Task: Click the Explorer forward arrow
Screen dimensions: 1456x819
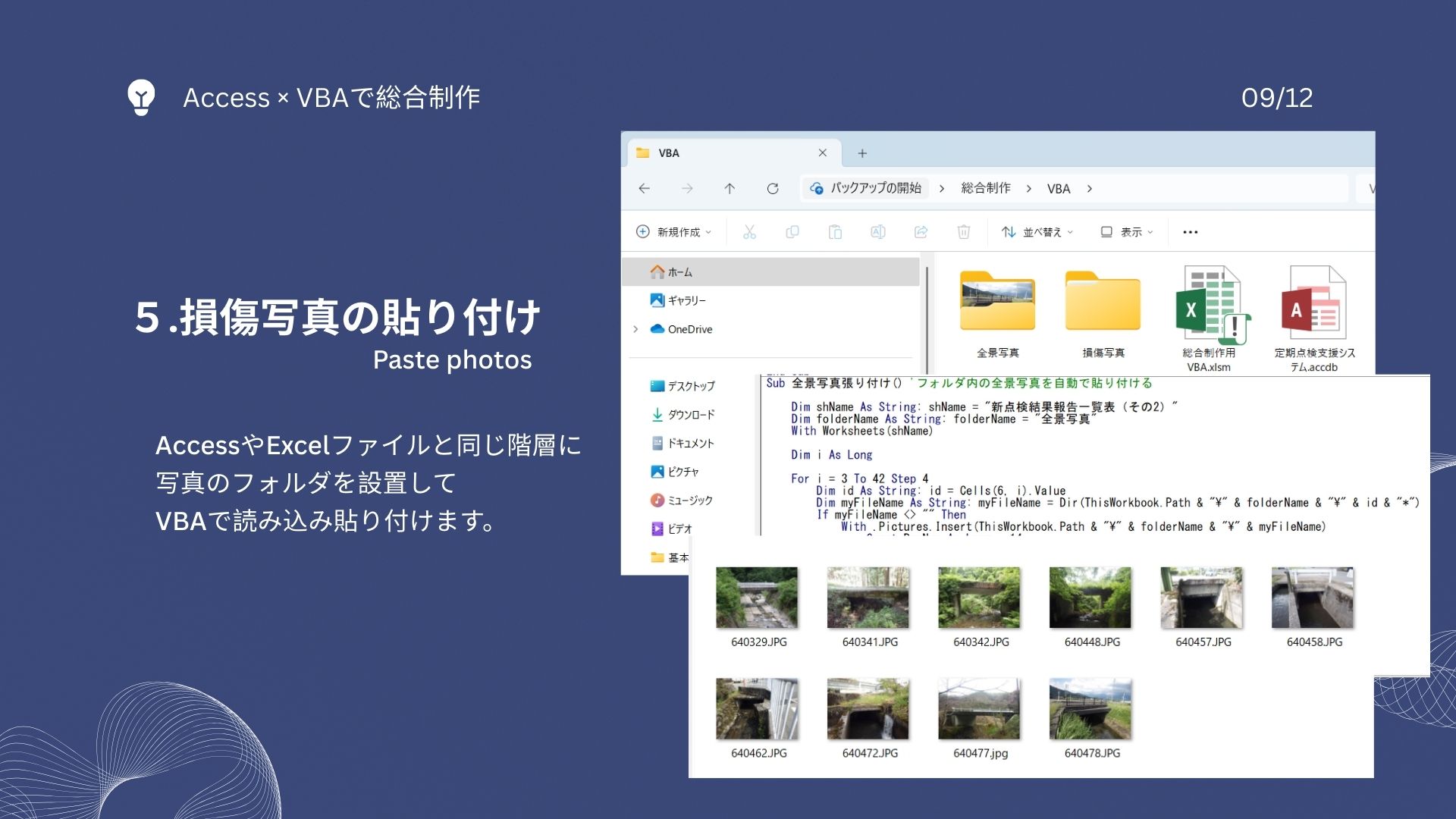Action: (x=687, y=188)
